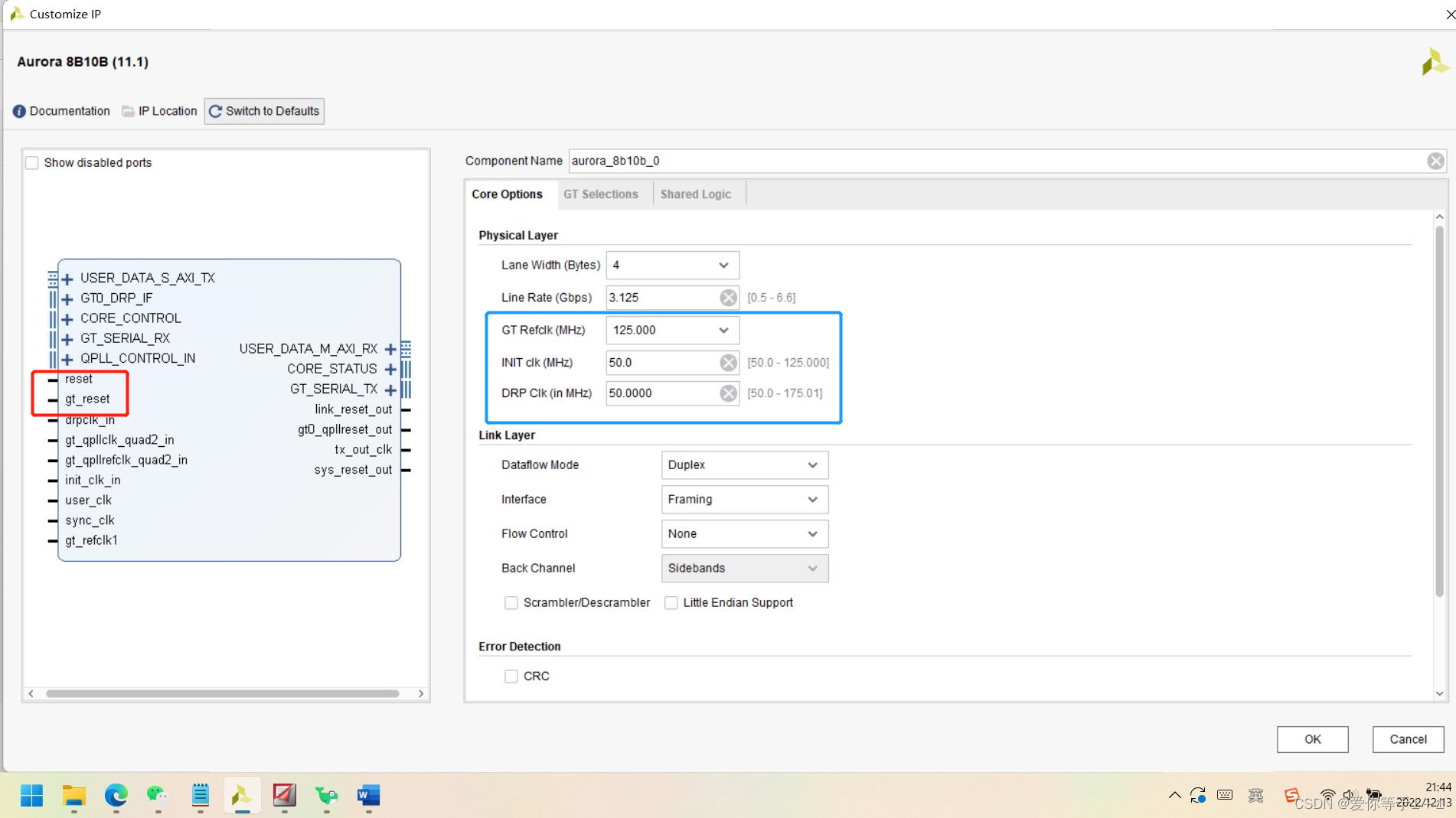Open Dataflow Mode dropdown
This screenshot has height=818, width=1456.
pyautogui.click(x=744, y=464)
